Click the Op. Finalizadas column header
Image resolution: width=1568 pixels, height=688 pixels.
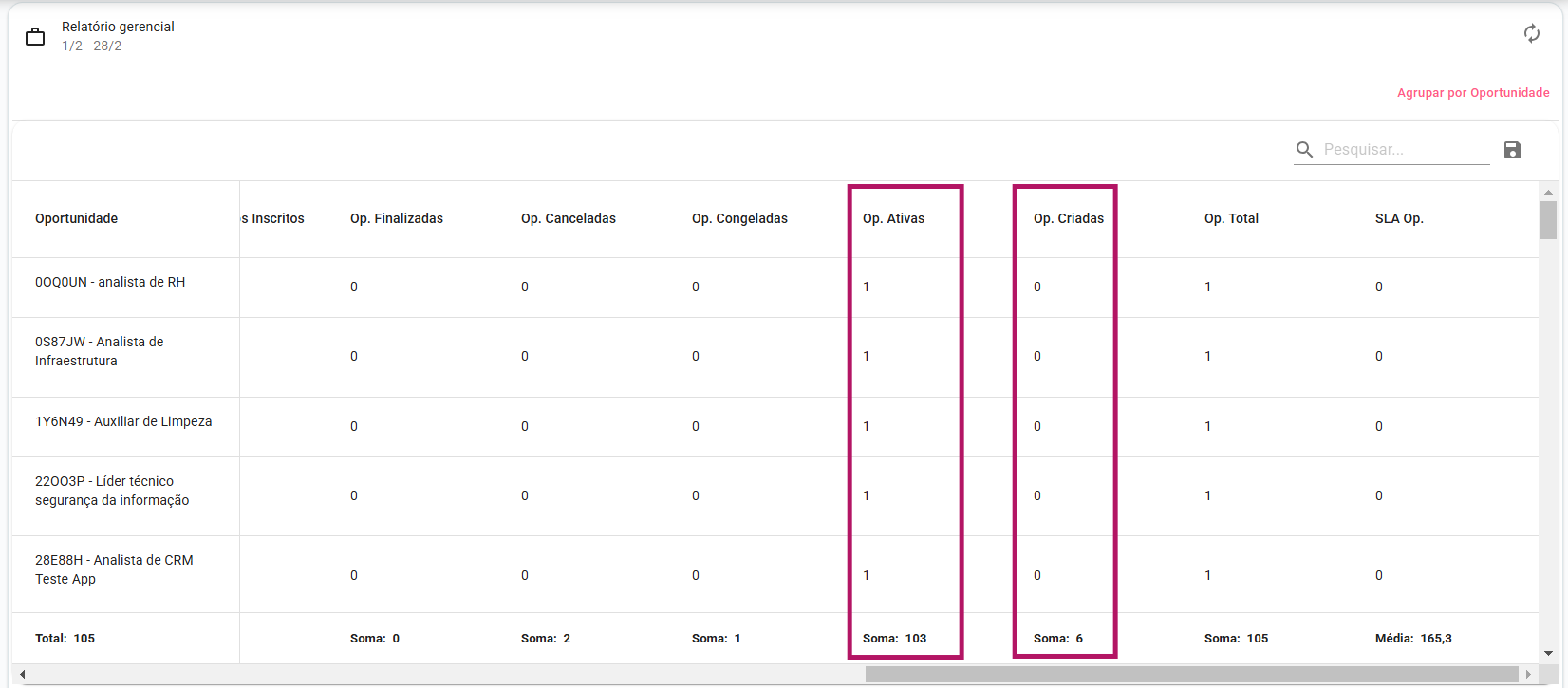tap(396, 218)
